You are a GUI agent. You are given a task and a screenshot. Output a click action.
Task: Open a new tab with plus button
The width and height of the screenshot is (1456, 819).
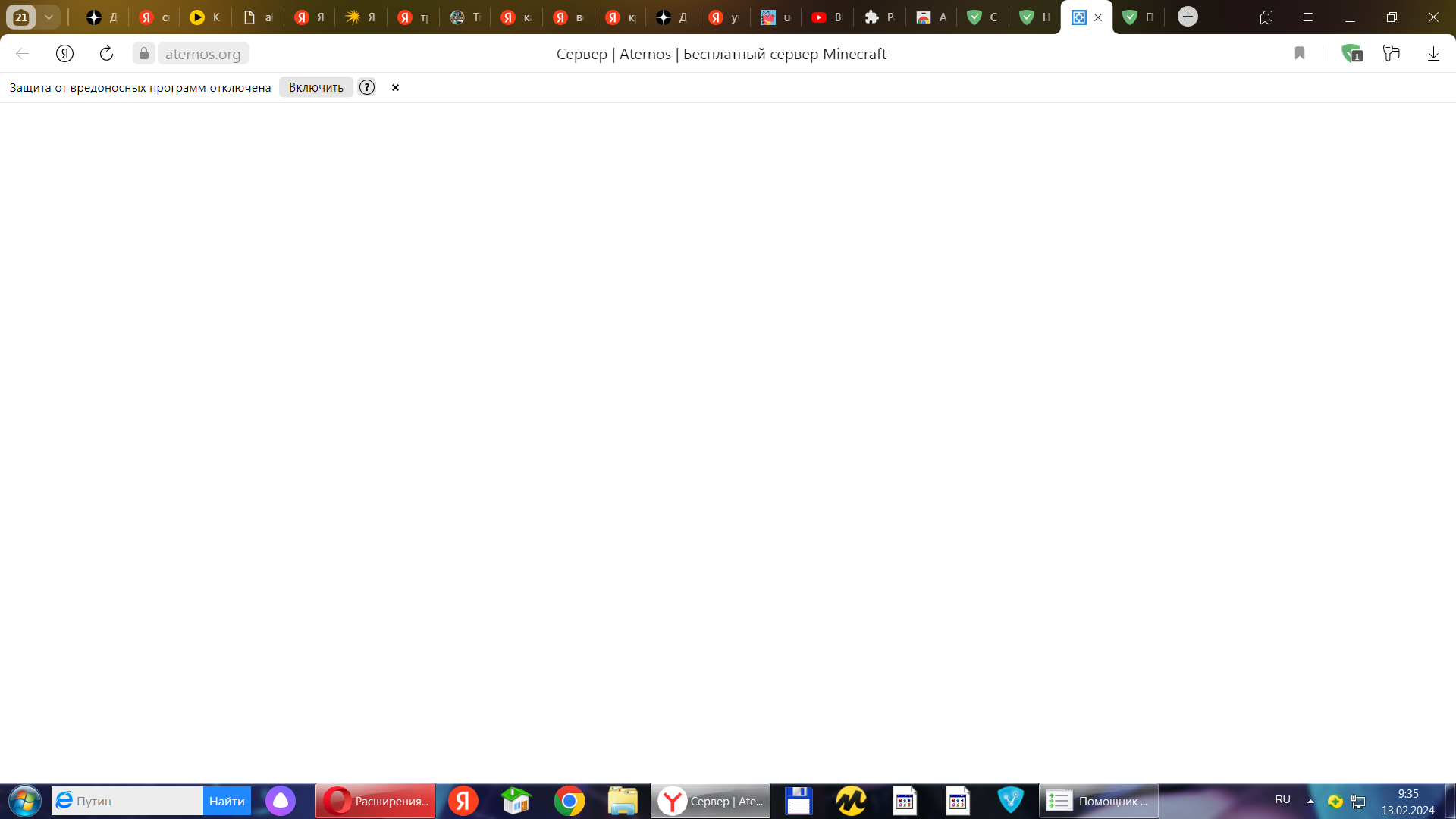(1188, 17)
